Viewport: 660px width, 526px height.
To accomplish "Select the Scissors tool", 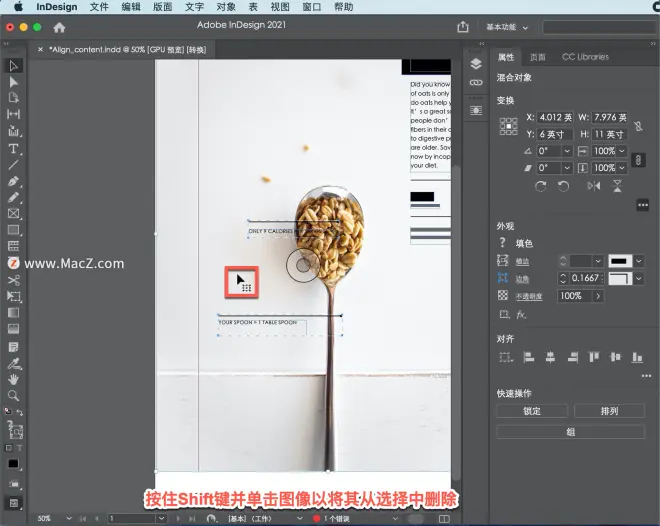I will 13,280.
